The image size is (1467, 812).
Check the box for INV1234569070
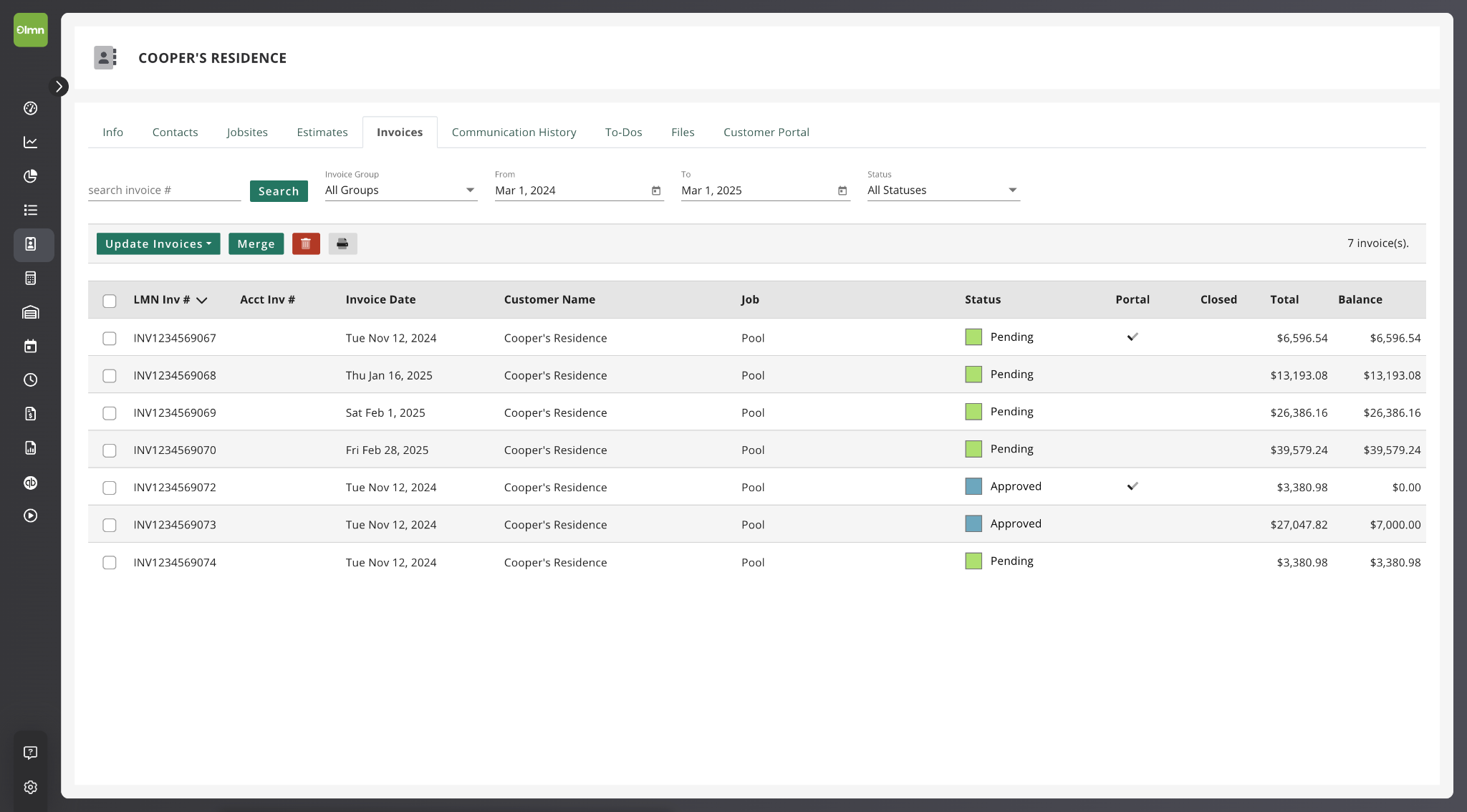pyautogui.click(x=110, y=450)
